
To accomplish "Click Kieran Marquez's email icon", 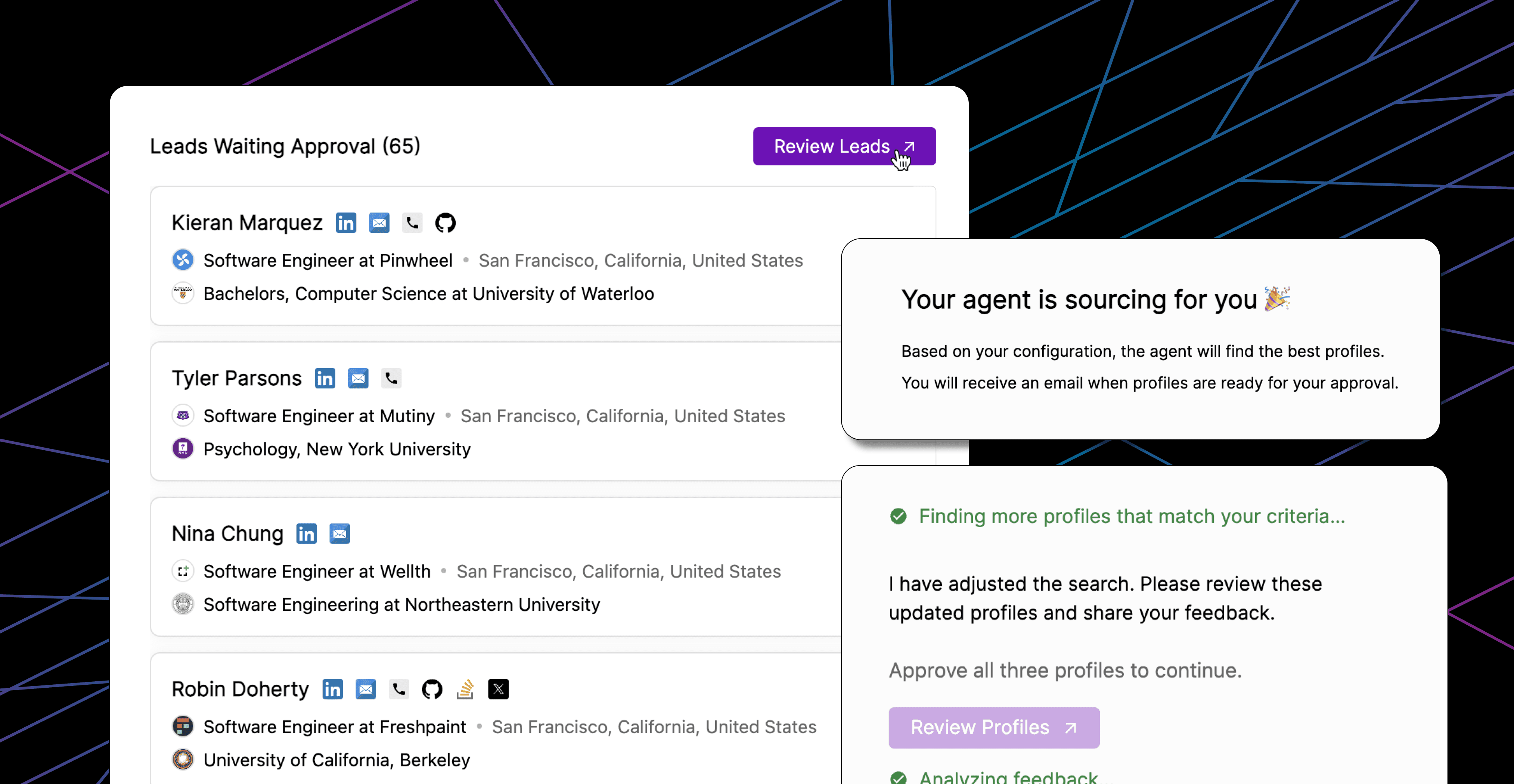I will tap(379, 223).
